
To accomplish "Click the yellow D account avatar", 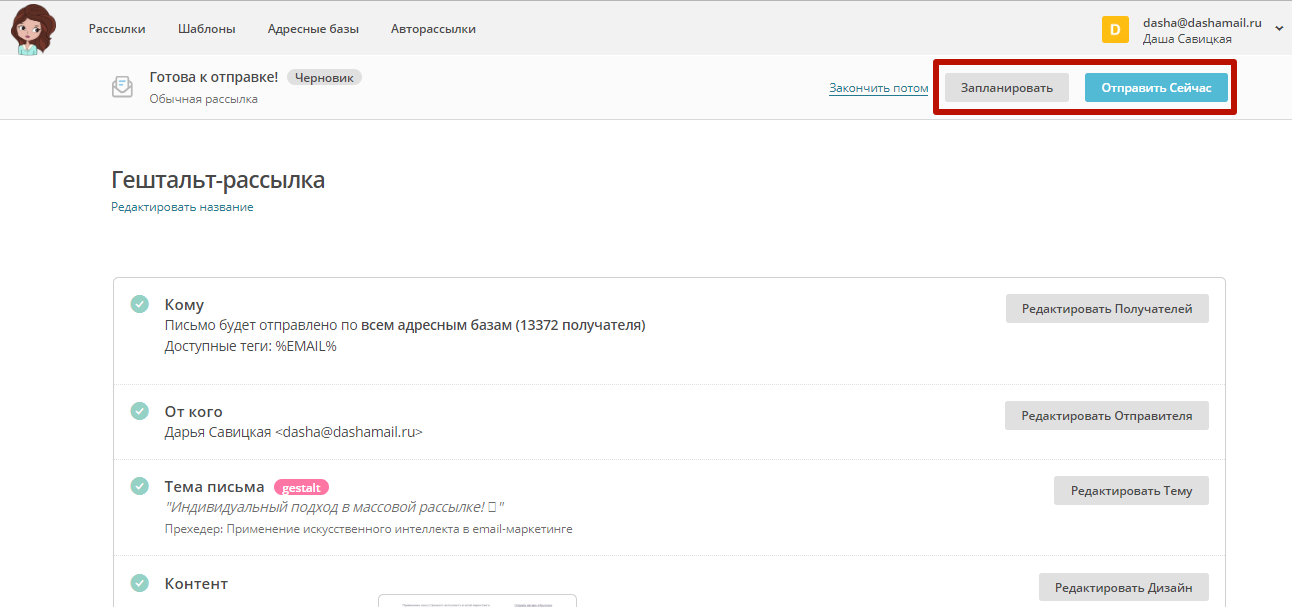I will [1115, 30].
